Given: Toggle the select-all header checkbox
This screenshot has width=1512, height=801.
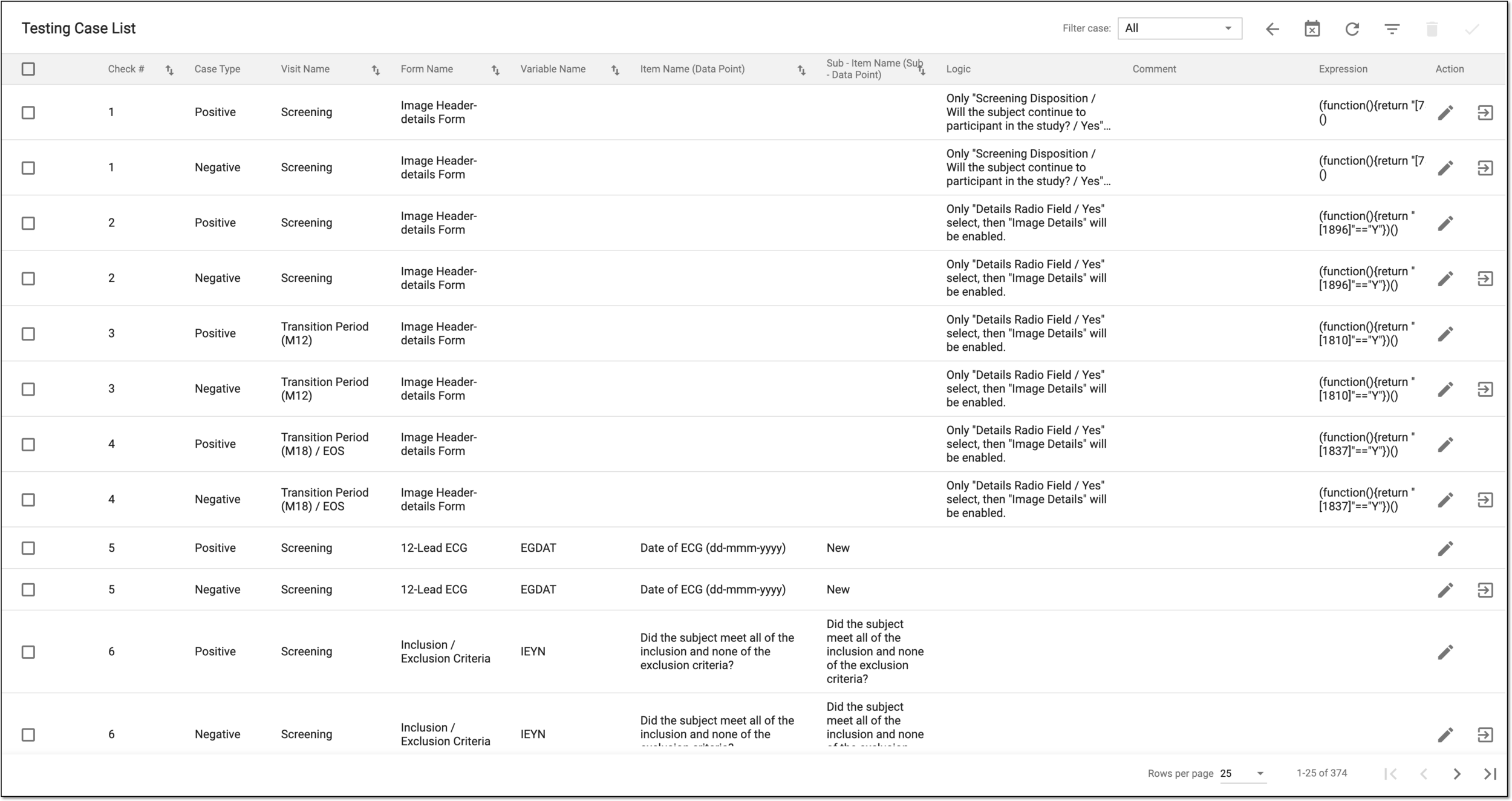Looking at the screenshot, I should pyautogui.click(x=28, y=69).
